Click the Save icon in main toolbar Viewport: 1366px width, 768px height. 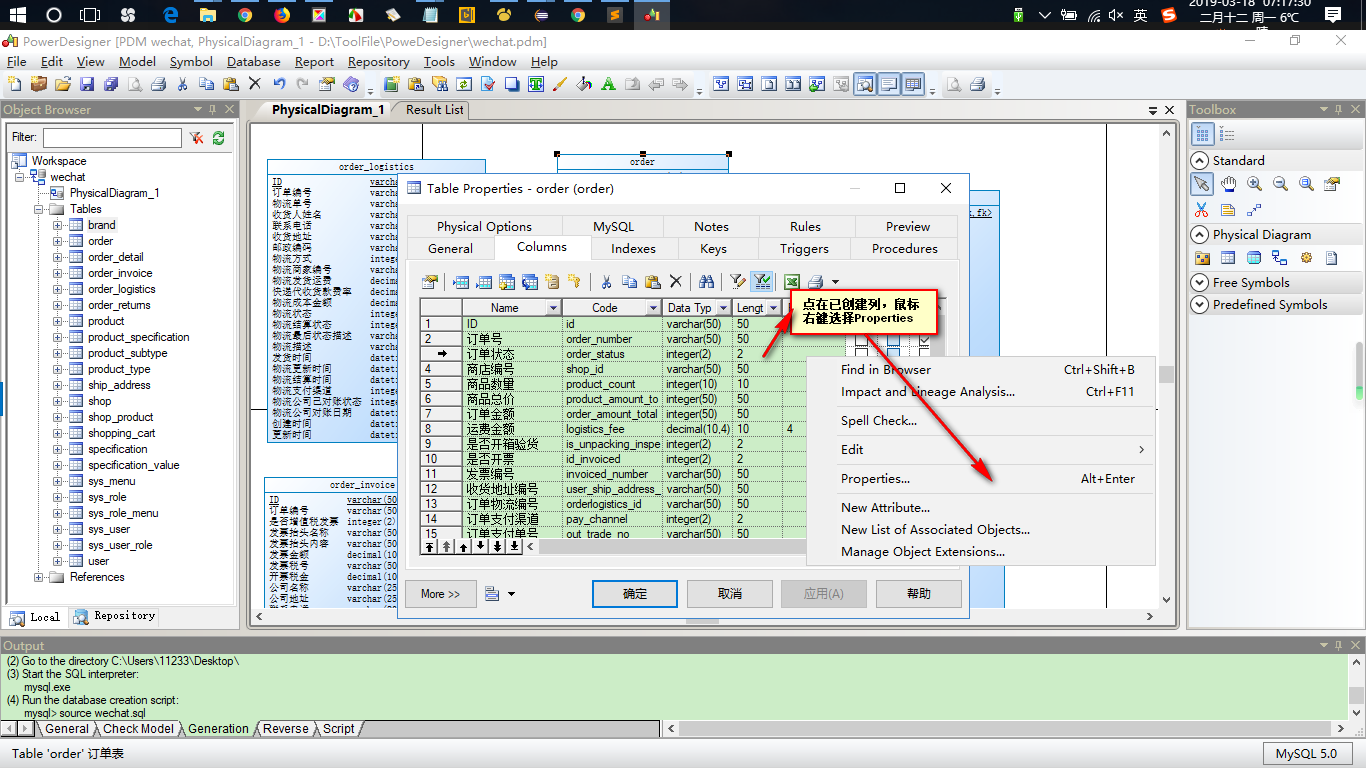[87, 85]
